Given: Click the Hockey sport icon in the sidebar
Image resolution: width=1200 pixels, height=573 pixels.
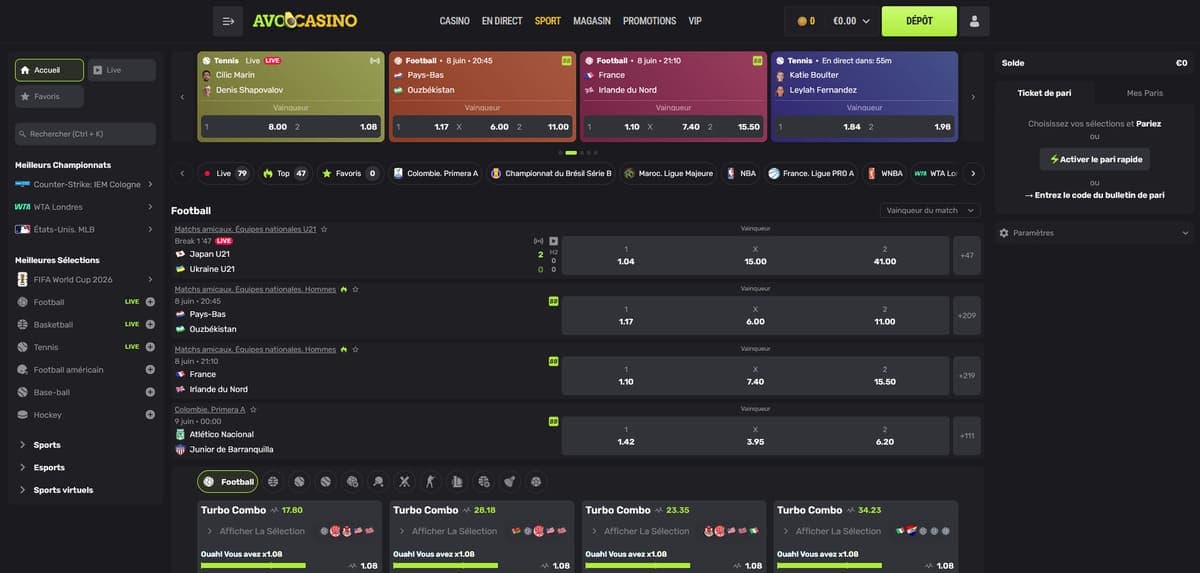Looking at the screenshot, I should click(x=24, y=415).
